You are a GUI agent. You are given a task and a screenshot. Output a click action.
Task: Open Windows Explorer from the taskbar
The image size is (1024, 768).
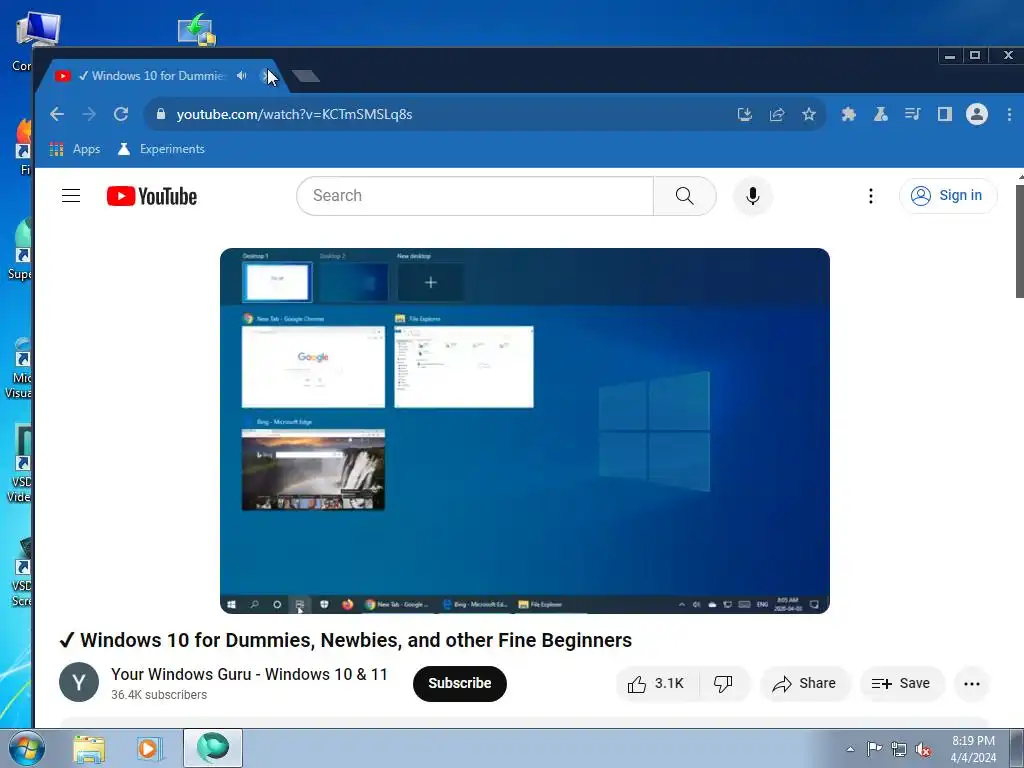click(x=89, y=749)
